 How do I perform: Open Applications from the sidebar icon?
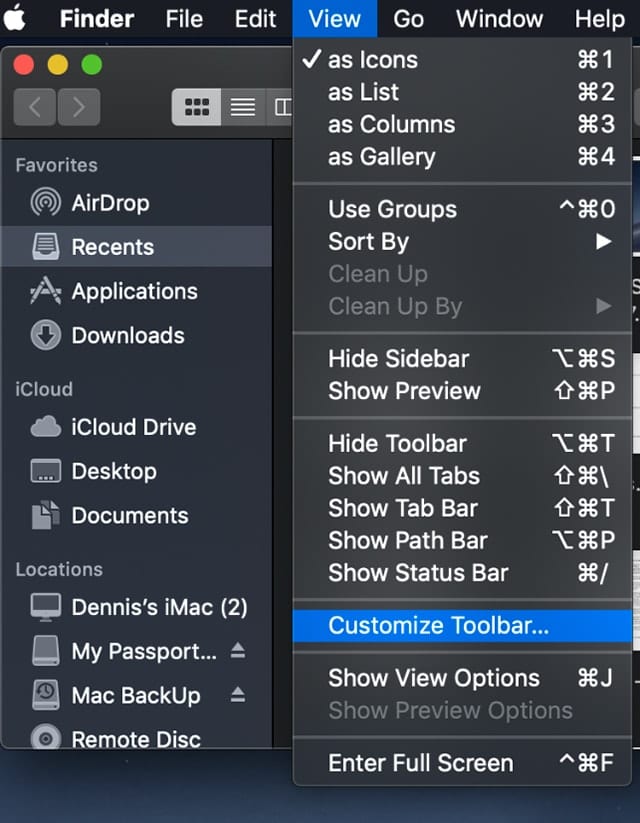pyautogui.click(x=45, y=291)
